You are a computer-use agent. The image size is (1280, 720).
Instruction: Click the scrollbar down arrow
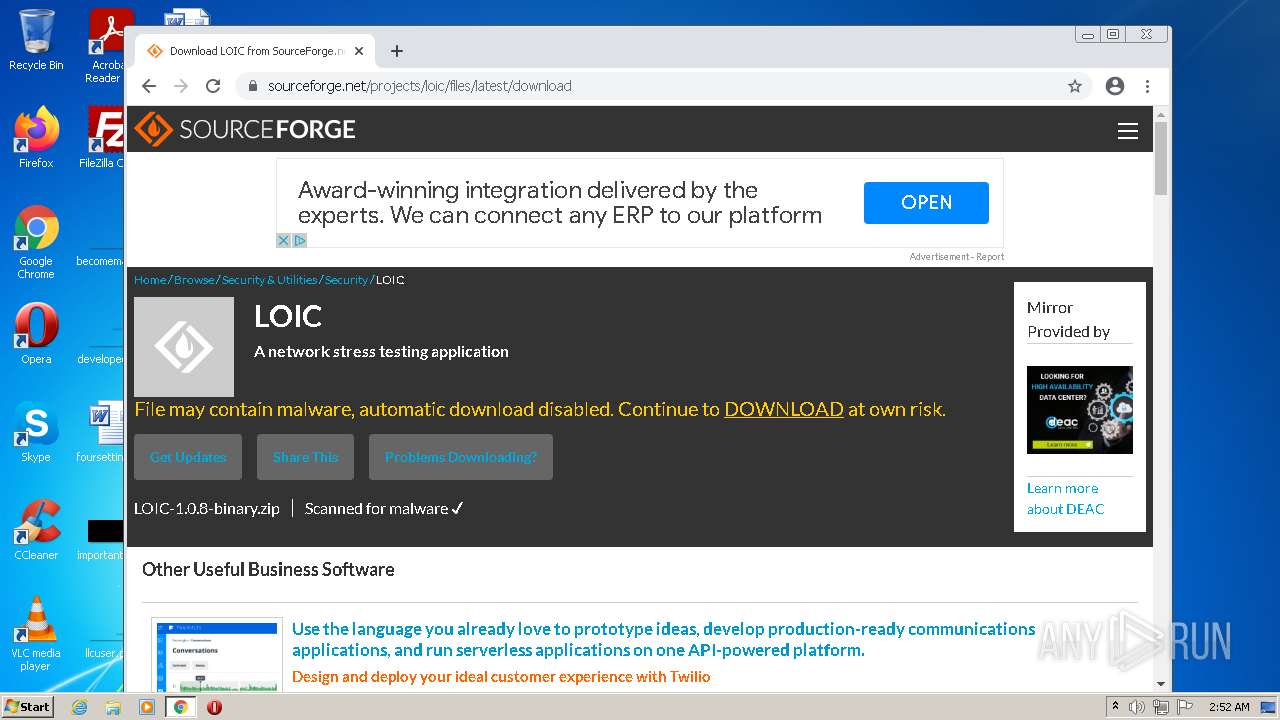coord(1161,684)
